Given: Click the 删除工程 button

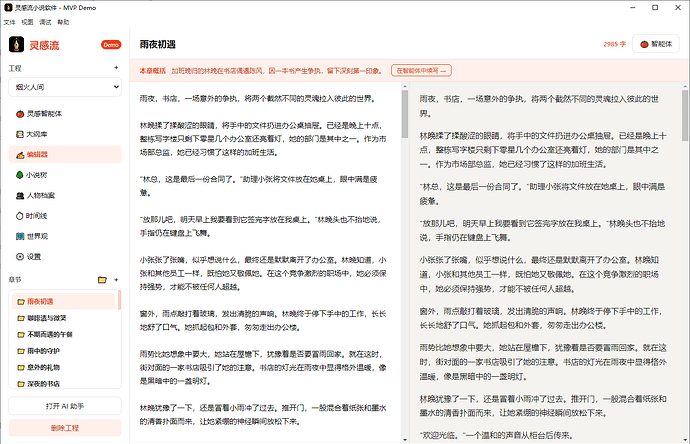Looking at the screenshot, I should [x=65, y=428].
